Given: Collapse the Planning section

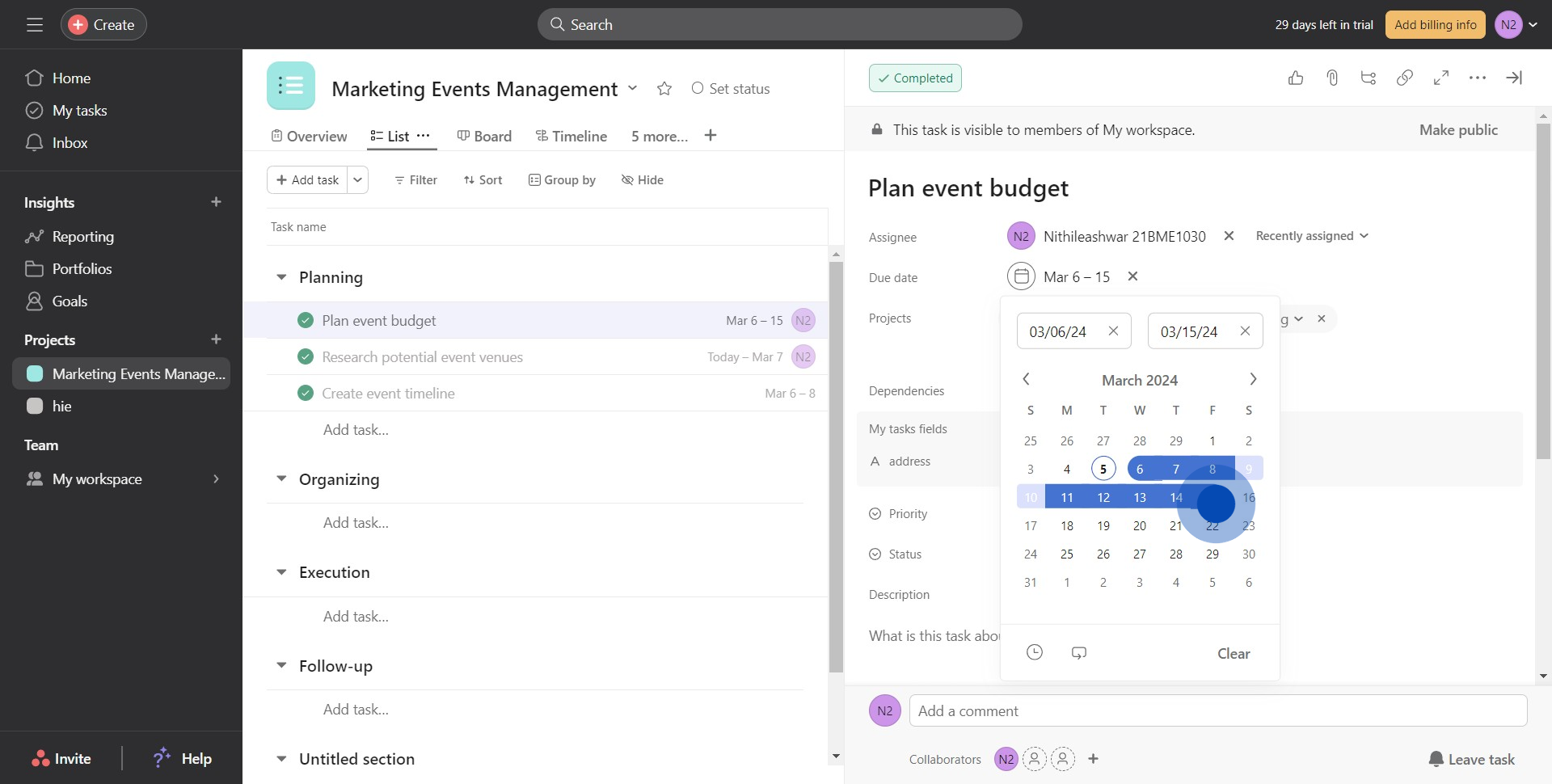Looking at the screenshot, I should [x=281, y=277].
